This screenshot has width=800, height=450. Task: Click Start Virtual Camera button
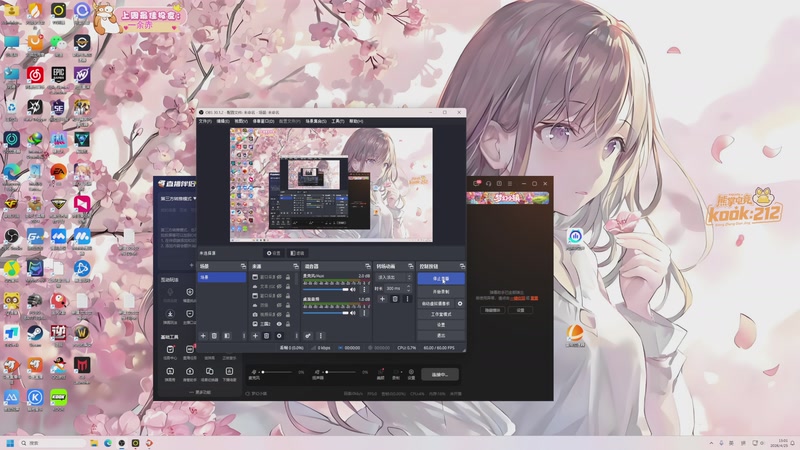click(436, 303)
